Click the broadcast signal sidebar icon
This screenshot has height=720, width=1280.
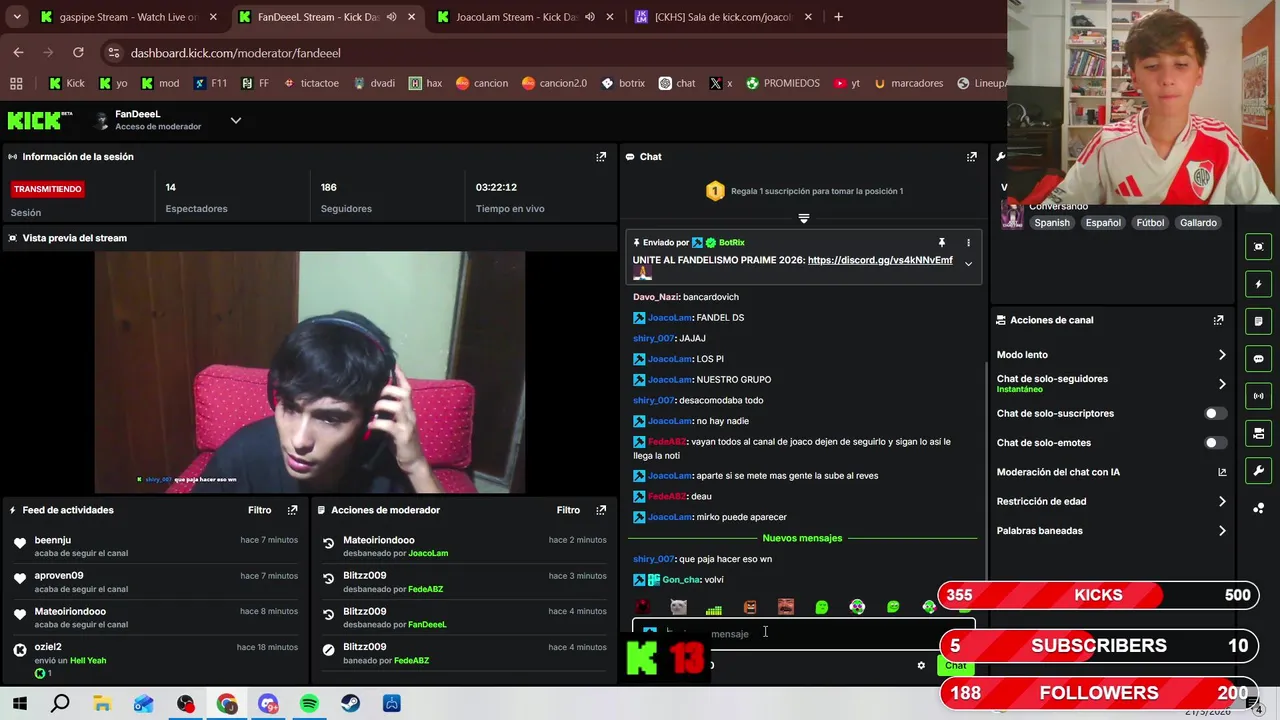pos(1258,396)
